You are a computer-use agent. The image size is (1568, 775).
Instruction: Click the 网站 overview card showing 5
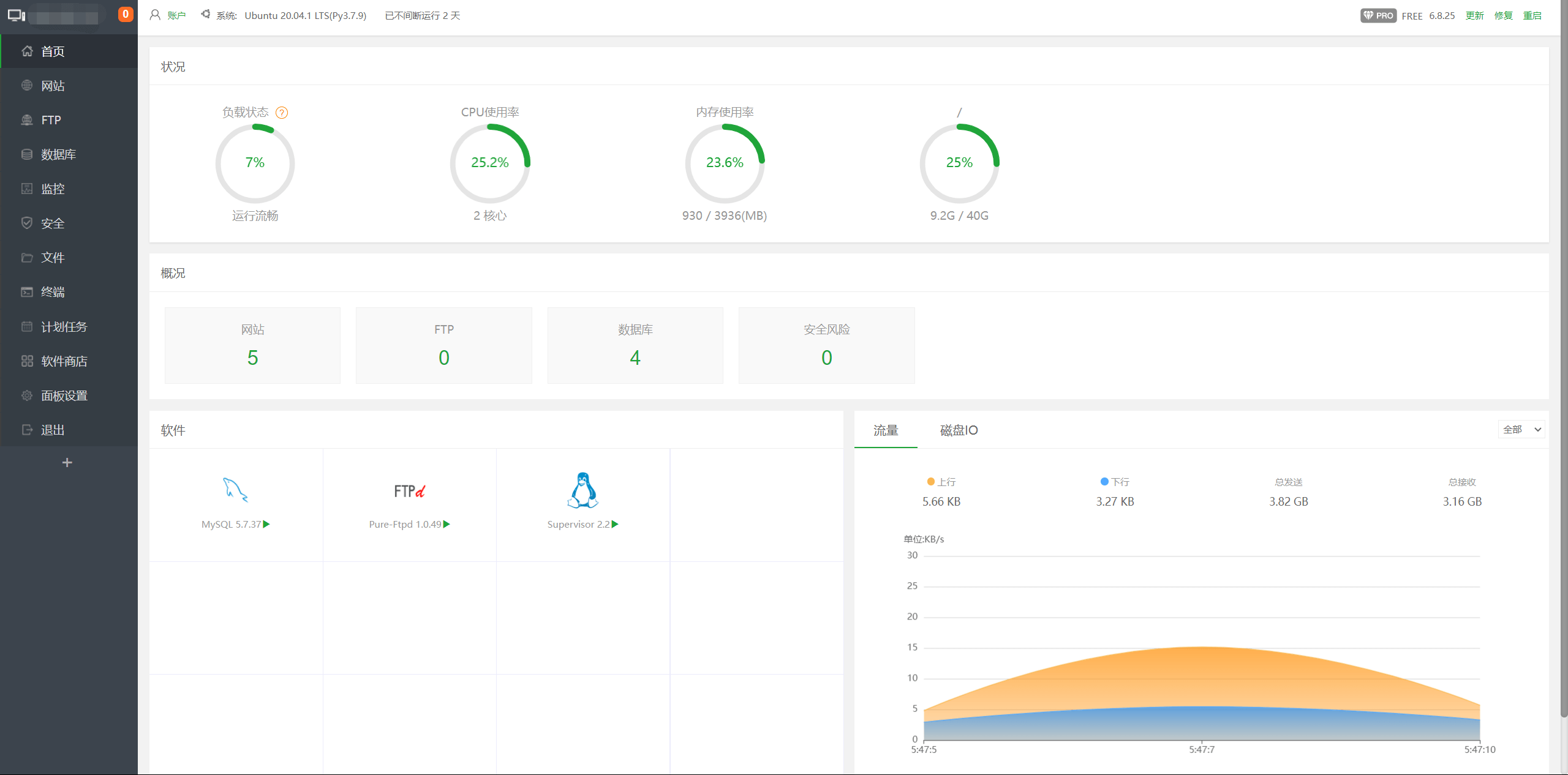coord(252,346)
